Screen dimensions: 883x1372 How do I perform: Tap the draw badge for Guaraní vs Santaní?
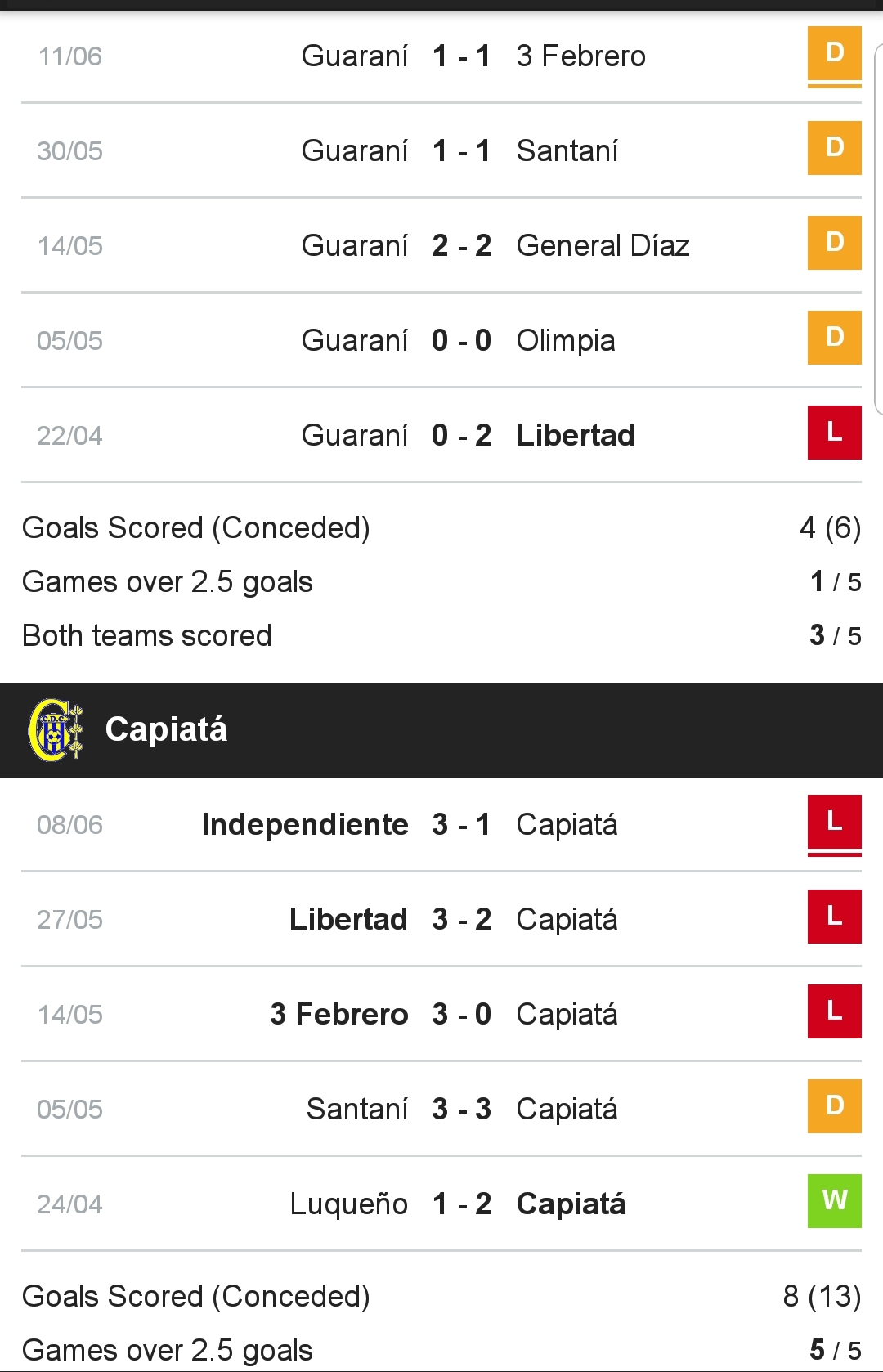(834, 148)
